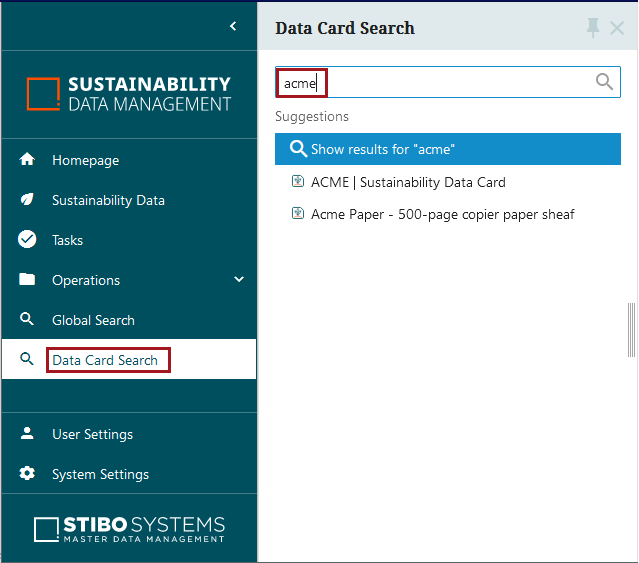
Task: Select Show results for "acme"
Action: 447,149
